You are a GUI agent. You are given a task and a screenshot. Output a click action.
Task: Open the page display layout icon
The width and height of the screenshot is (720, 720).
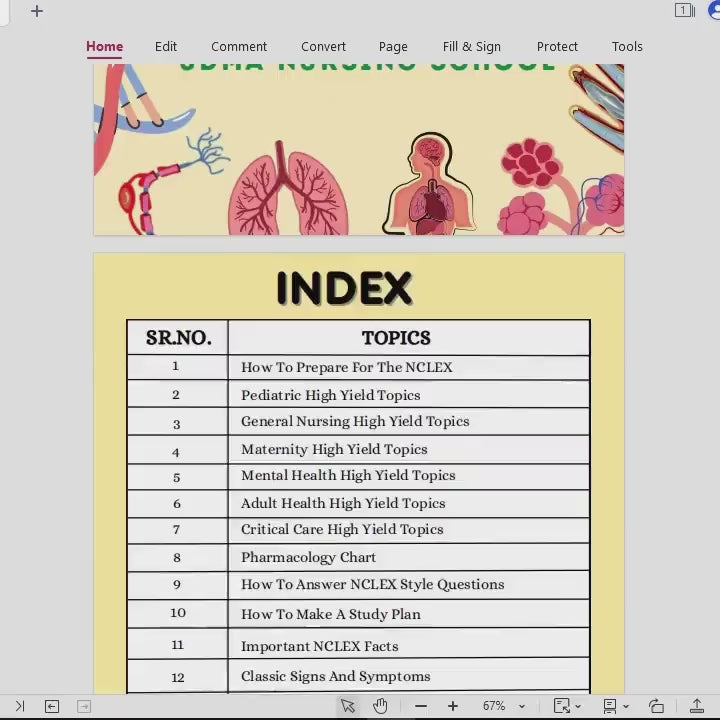610,706
